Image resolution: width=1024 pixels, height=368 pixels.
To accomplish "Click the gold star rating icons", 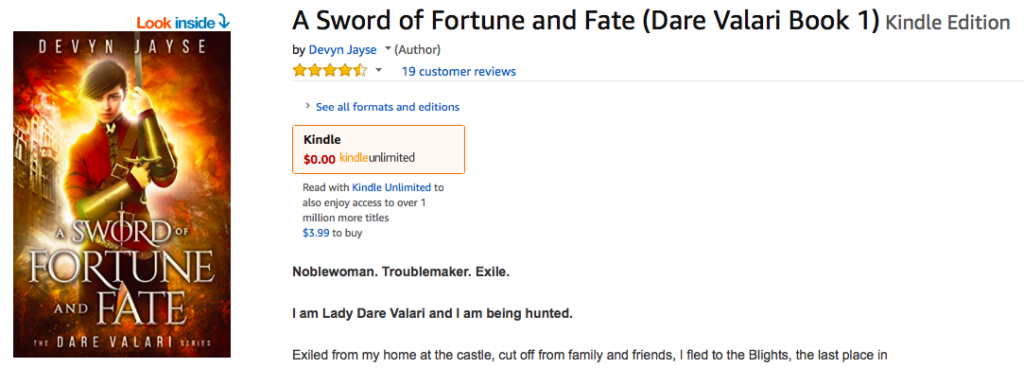I will (x=330, y=70).
